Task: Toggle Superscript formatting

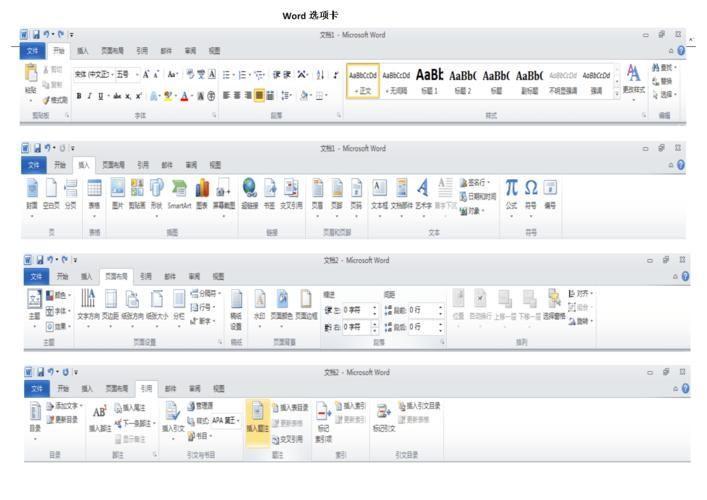Action: click(x=139, y=96)
